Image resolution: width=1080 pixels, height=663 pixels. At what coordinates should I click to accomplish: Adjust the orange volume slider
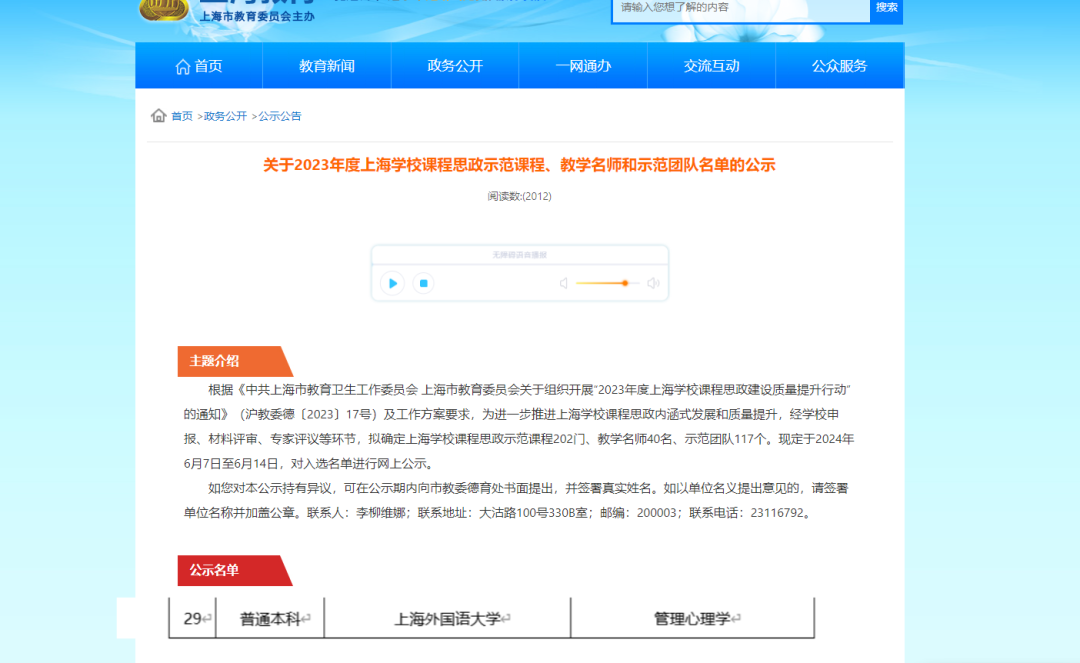pyautogui.click(x=624, y=284)
